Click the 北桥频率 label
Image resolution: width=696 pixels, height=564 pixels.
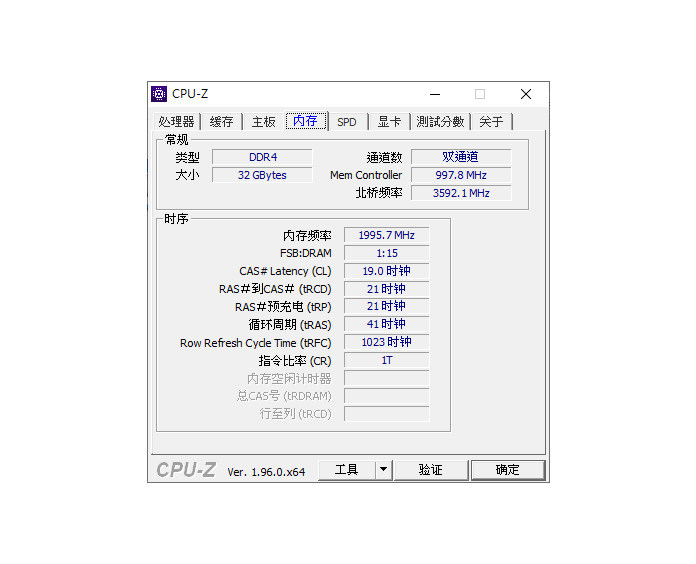379,193
